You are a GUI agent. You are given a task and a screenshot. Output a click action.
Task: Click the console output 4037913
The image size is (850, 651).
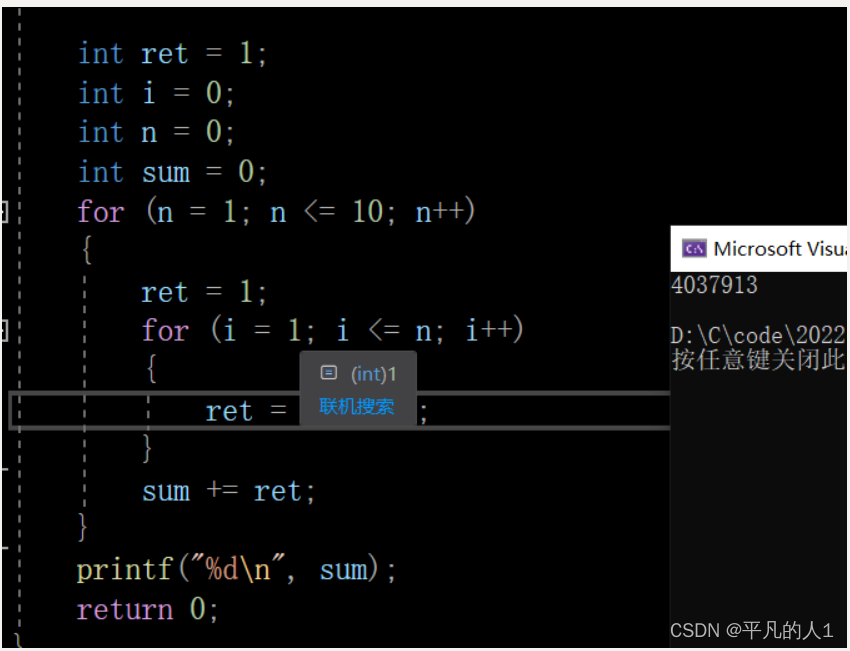click(x=714, y=285)
